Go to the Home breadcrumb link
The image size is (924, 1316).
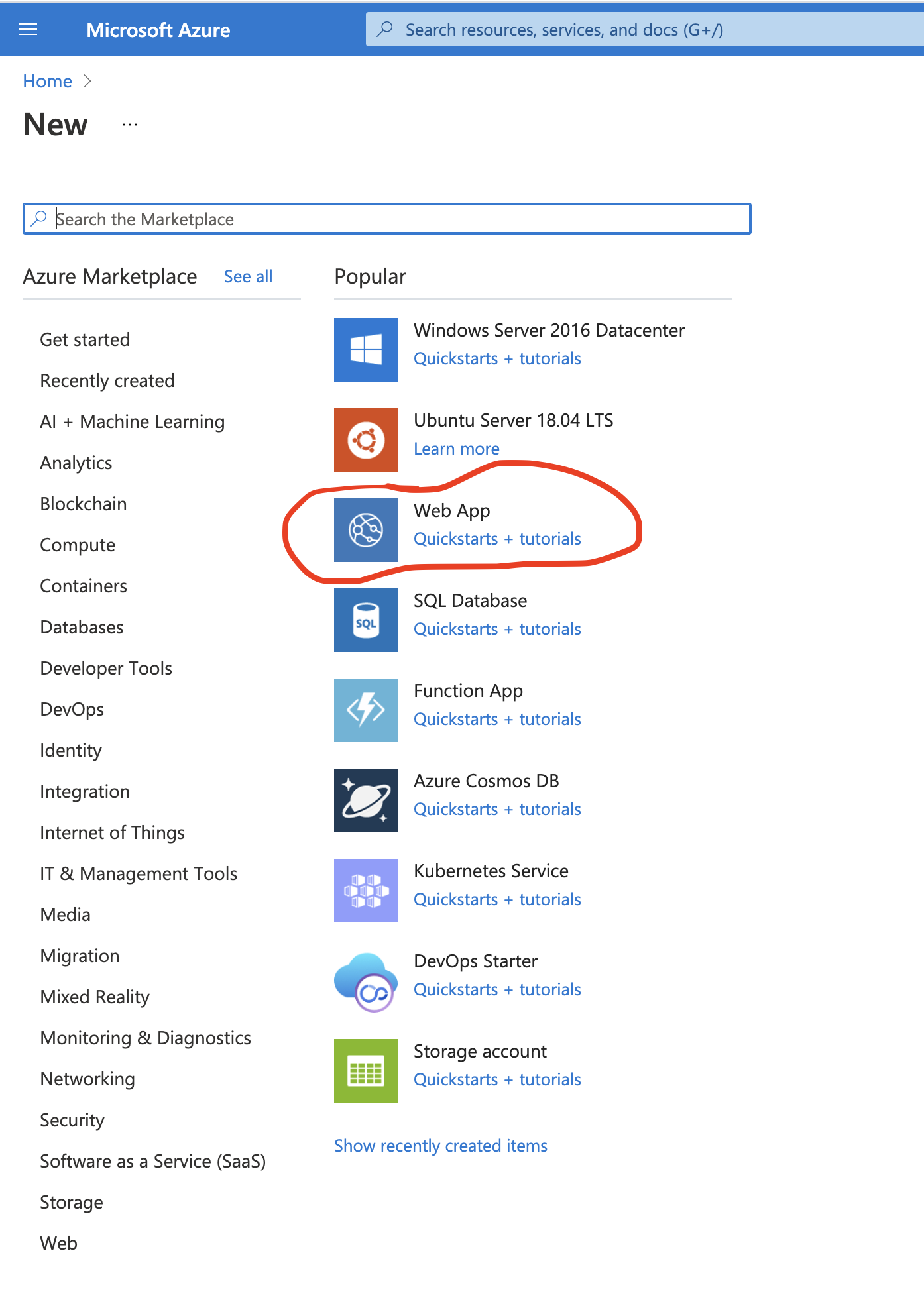point(48,81)
